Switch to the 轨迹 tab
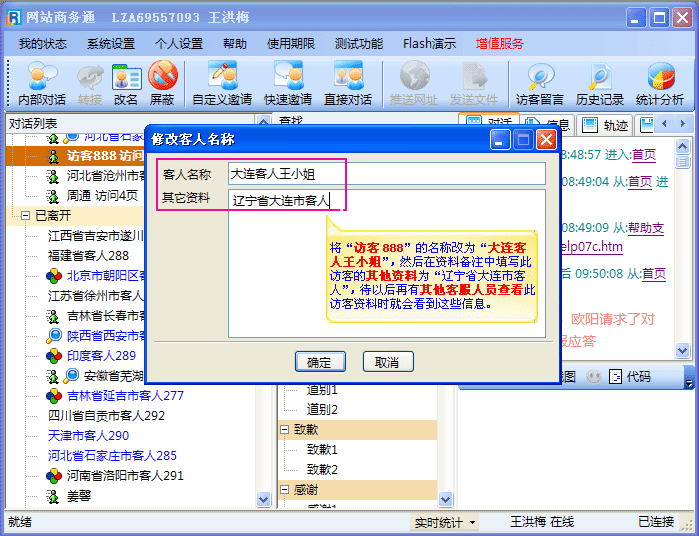Image resolution: width=699 pixels, height=536 pixels. coord(606,125)
